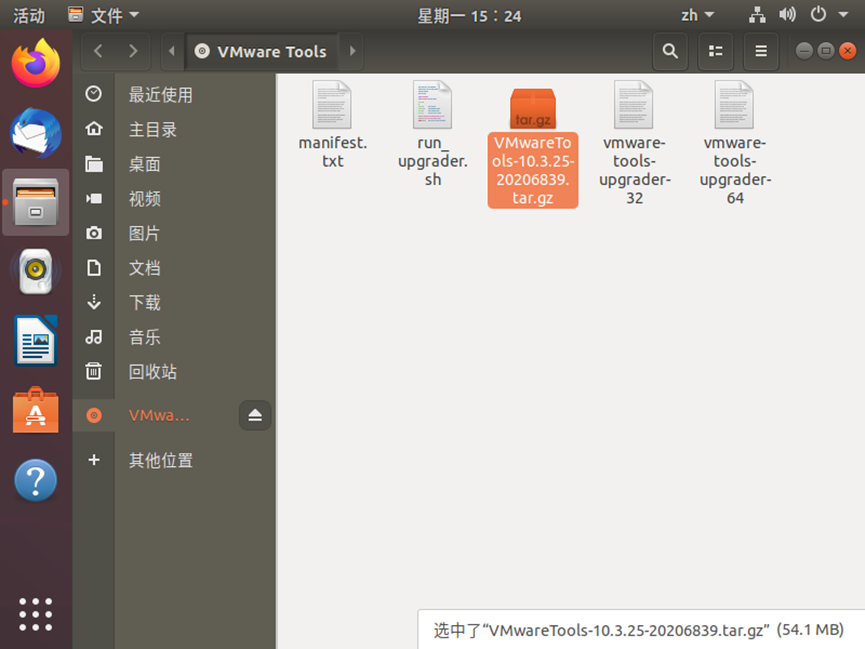865x649 pixels.
Task: Show all applications grid
Action: tap(36, 614)
